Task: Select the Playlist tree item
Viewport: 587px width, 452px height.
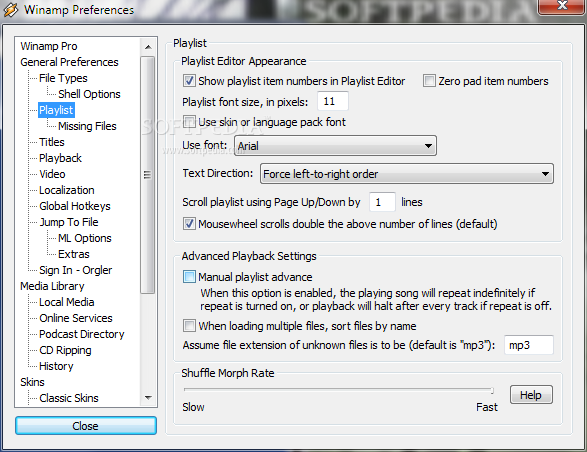Action: (x=56, y=110)
